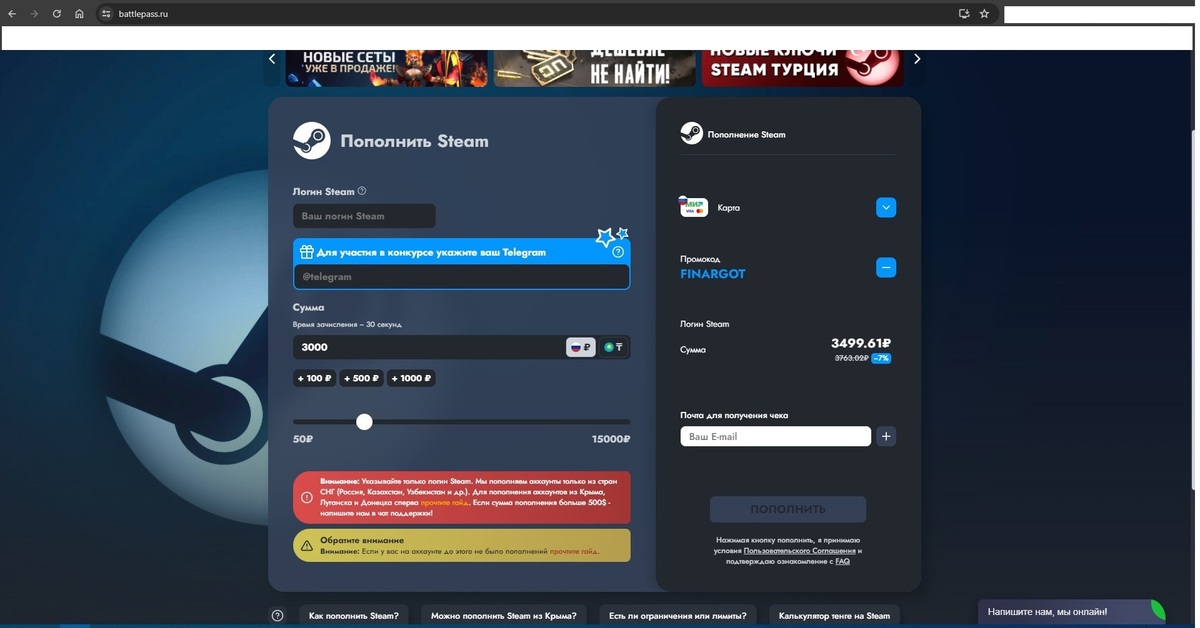Screen dimensions: 1200x628
Task: Open the 'Новые сеты уже в продаже' banner
Action: (x=386, y=68)
